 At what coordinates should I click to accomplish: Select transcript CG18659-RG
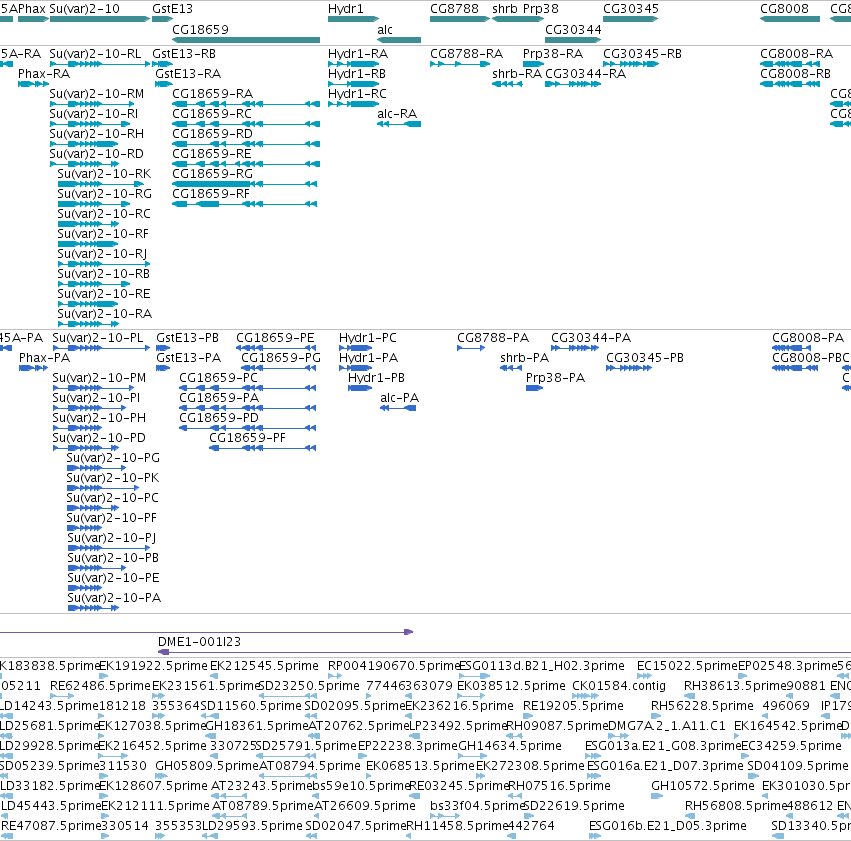245,184
